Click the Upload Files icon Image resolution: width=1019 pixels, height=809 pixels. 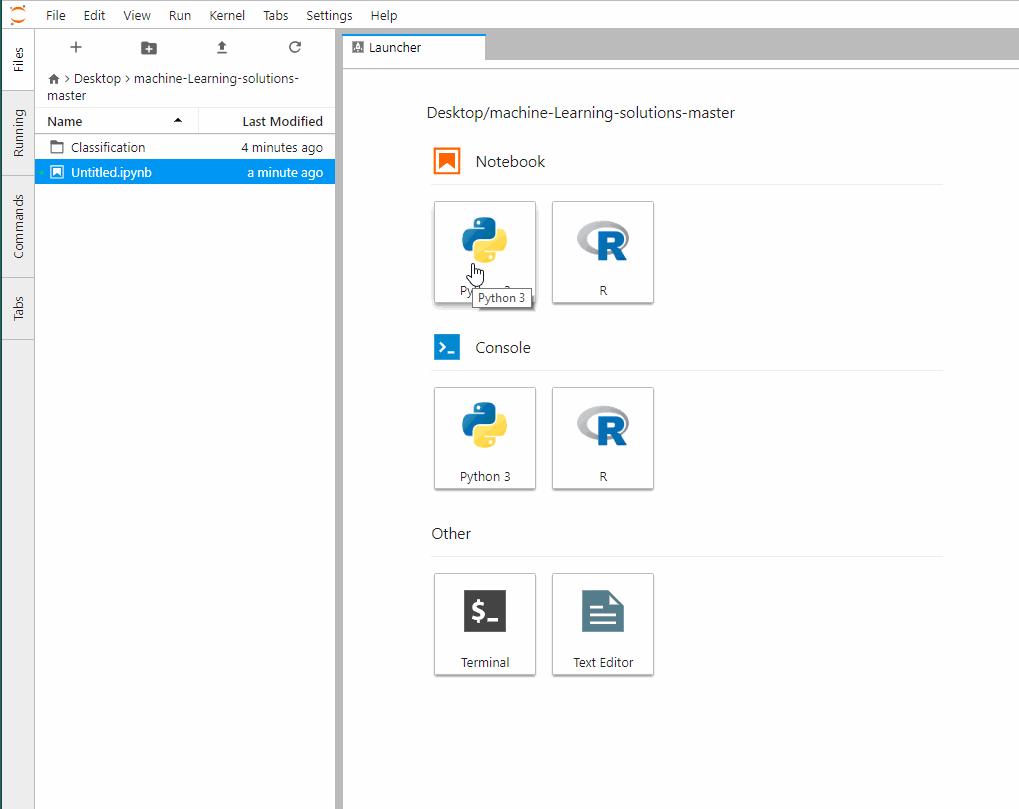point(222,47)
